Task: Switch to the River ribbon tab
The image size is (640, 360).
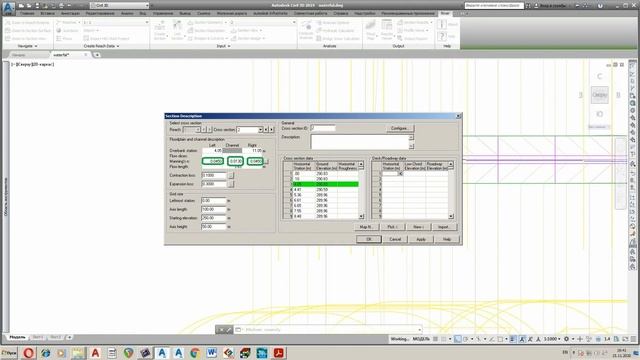Action: tap(445, 13)
